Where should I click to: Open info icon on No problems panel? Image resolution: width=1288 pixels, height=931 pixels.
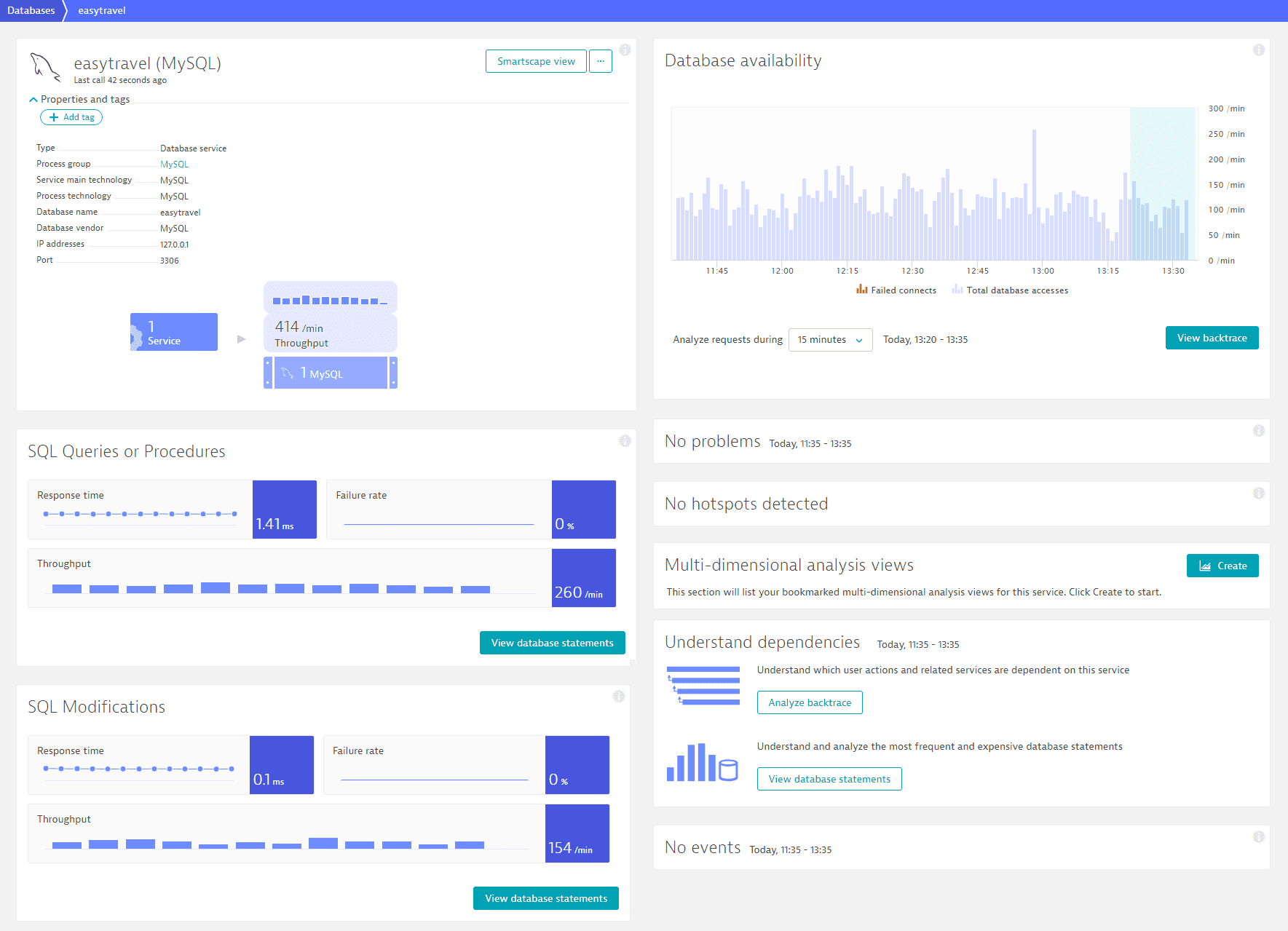pos(1258,430)
